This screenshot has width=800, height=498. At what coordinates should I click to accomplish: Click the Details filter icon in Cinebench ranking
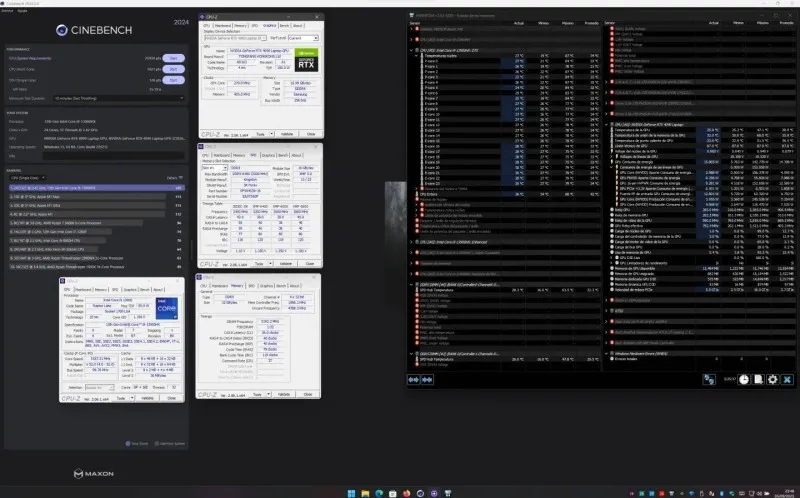pos(181,178)
